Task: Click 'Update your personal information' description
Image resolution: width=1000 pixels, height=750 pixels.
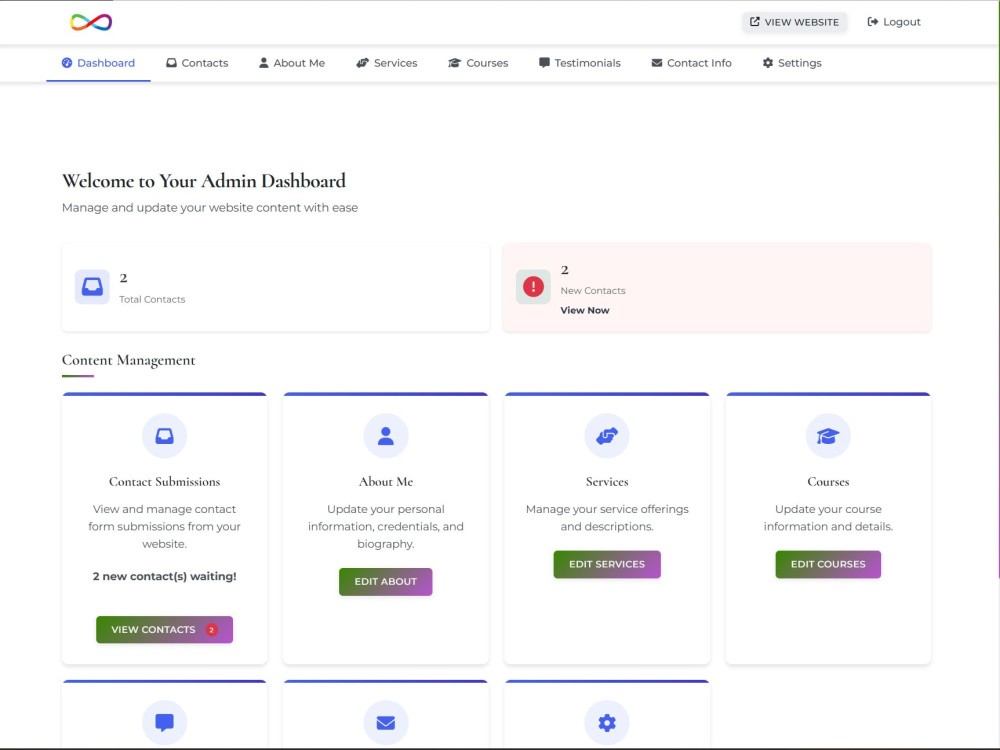Action: point(386,527)
